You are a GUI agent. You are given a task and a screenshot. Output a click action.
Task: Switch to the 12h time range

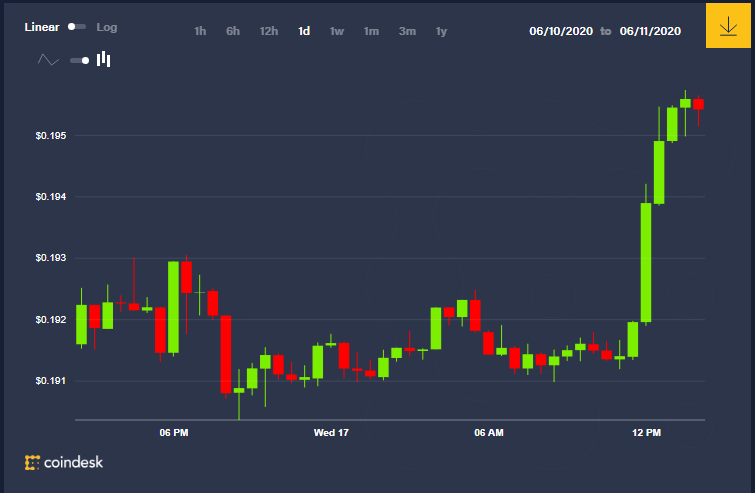point(269,31)
